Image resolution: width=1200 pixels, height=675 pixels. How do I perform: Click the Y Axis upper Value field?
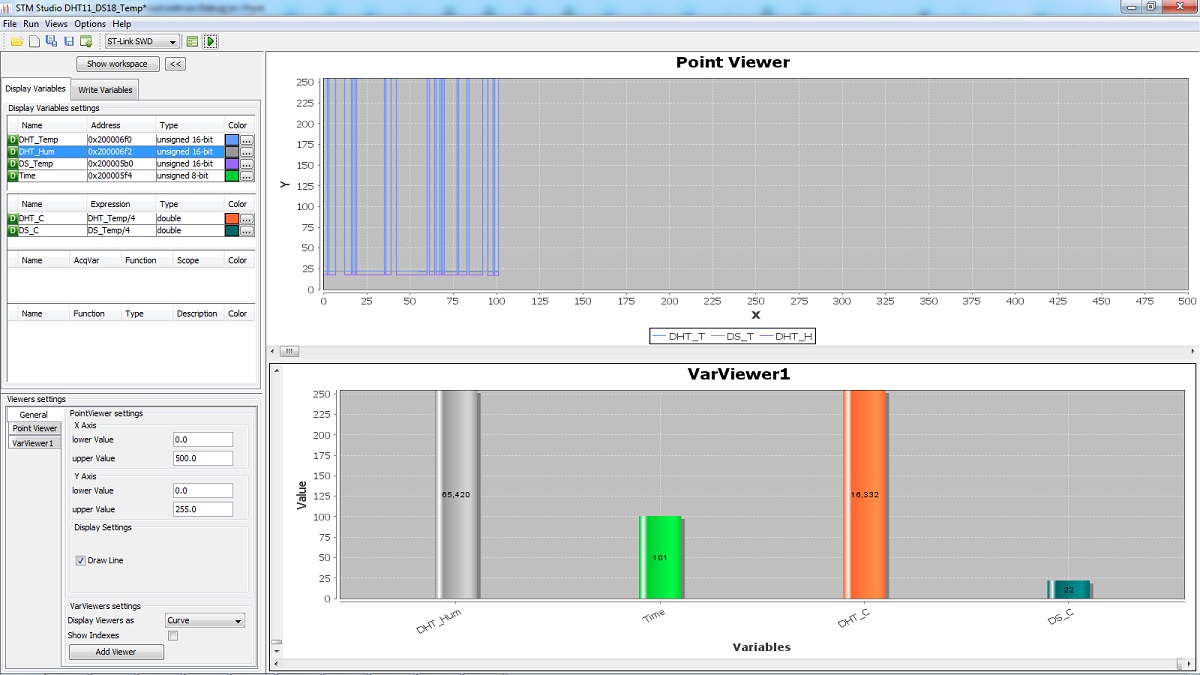tap(203, 509)
